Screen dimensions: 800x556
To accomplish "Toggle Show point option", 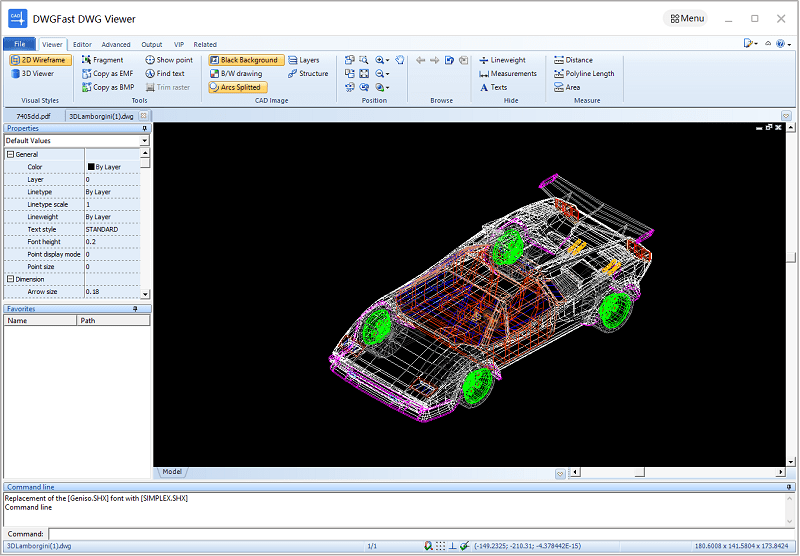I will pyautogui.click(x=169, y=60).
